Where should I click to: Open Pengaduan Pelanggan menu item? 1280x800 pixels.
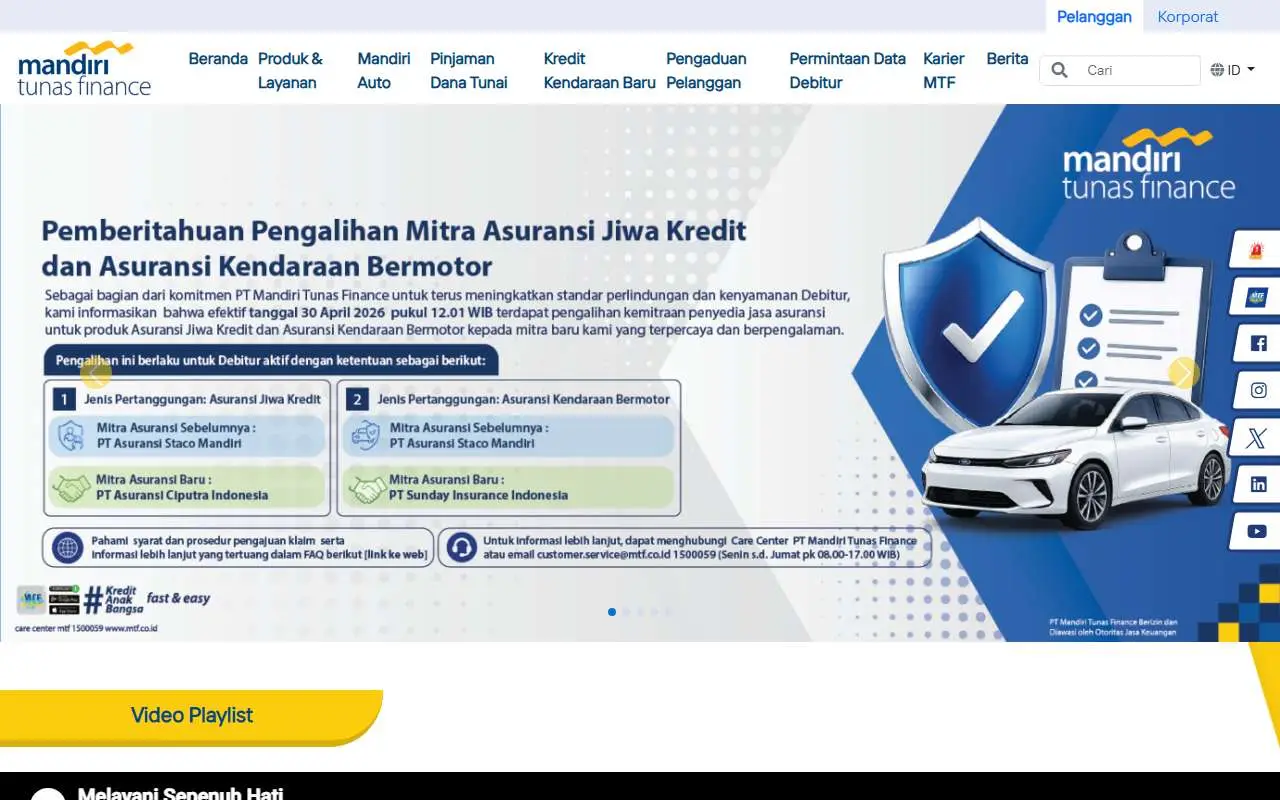point(706,71)
